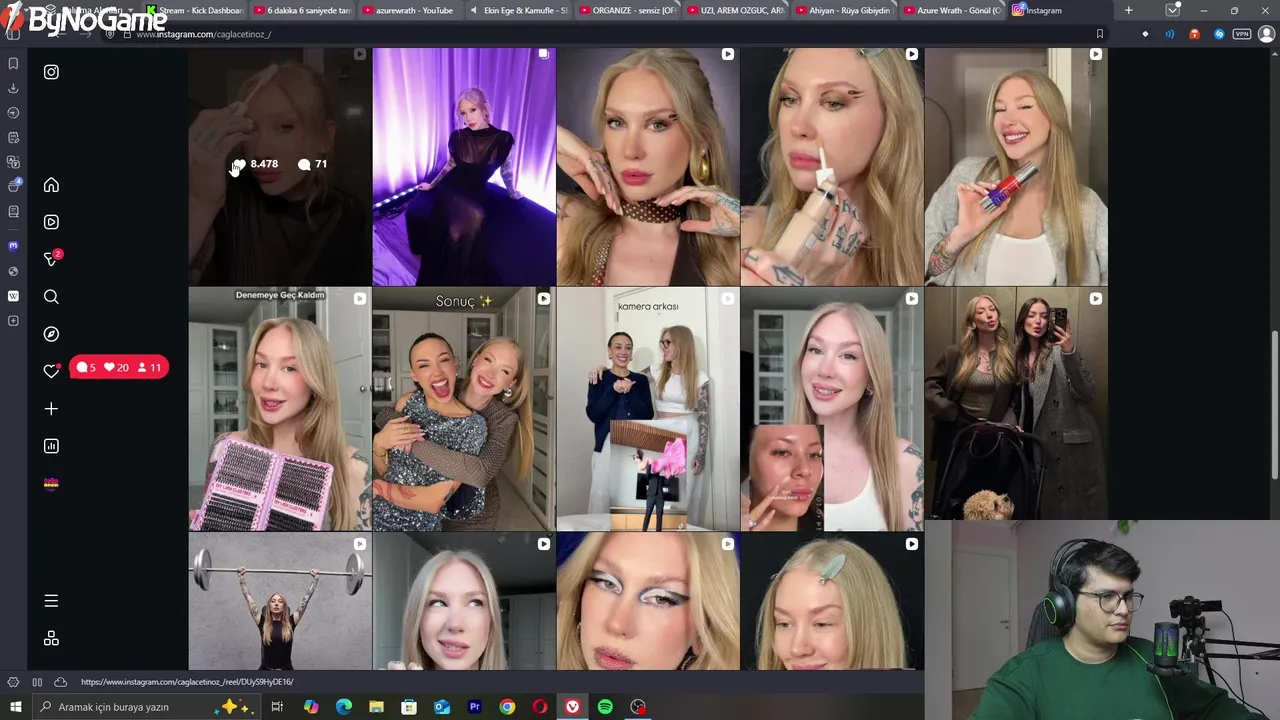Open File Explorer from taskbar
Viewport: 1280px width, 720px height.
(x=376, y=707)
